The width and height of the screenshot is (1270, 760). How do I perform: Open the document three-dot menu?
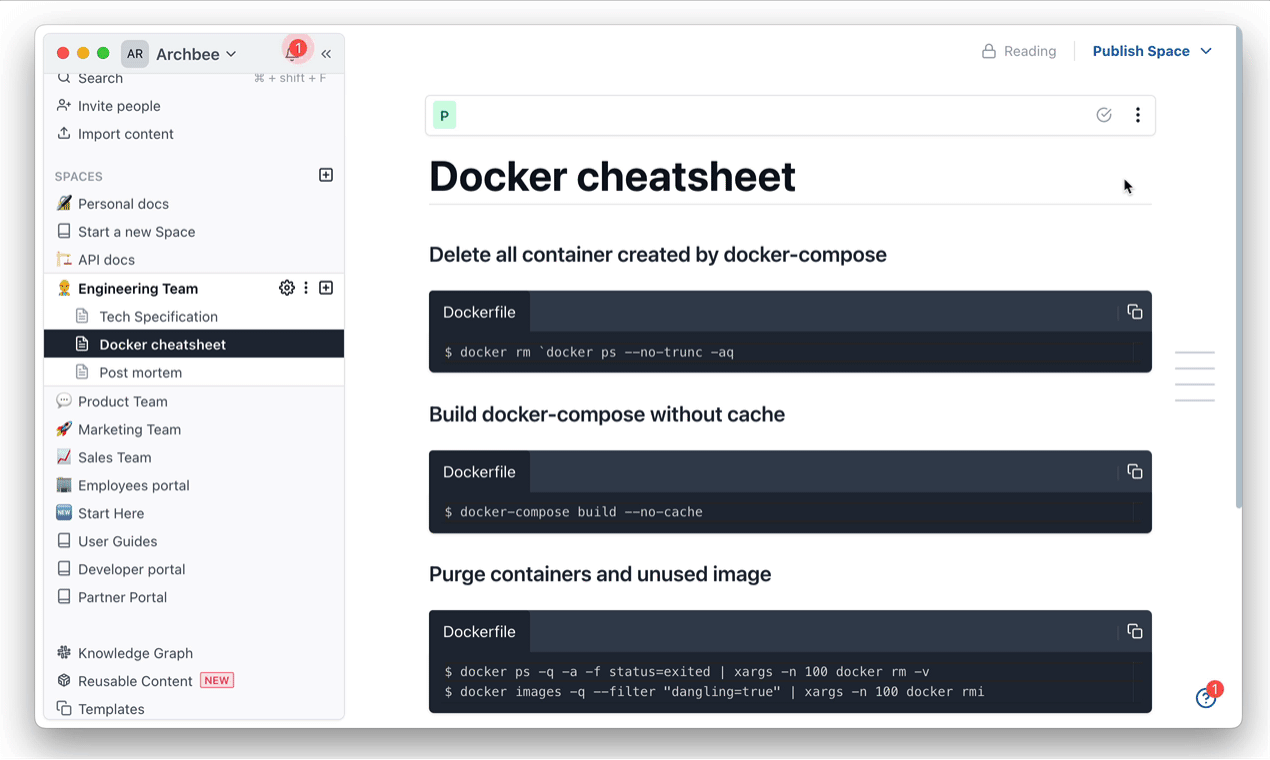click(x=1138, y=115)
